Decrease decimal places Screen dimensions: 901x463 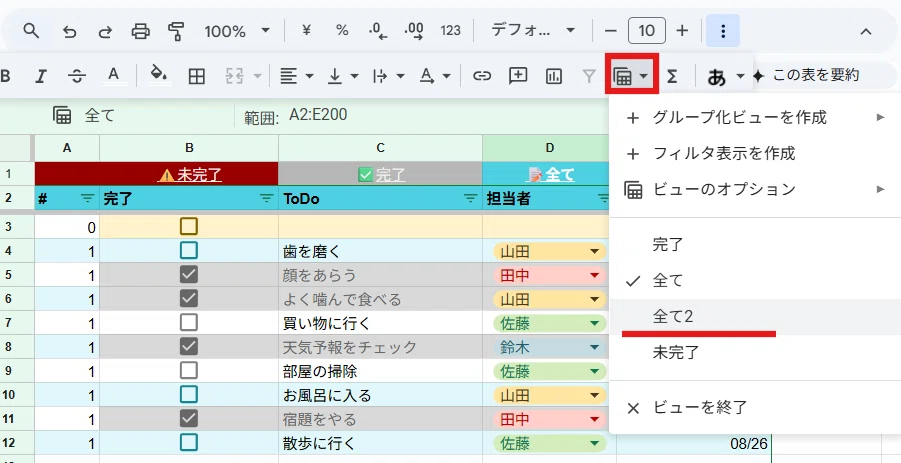(x=378, y=31)
